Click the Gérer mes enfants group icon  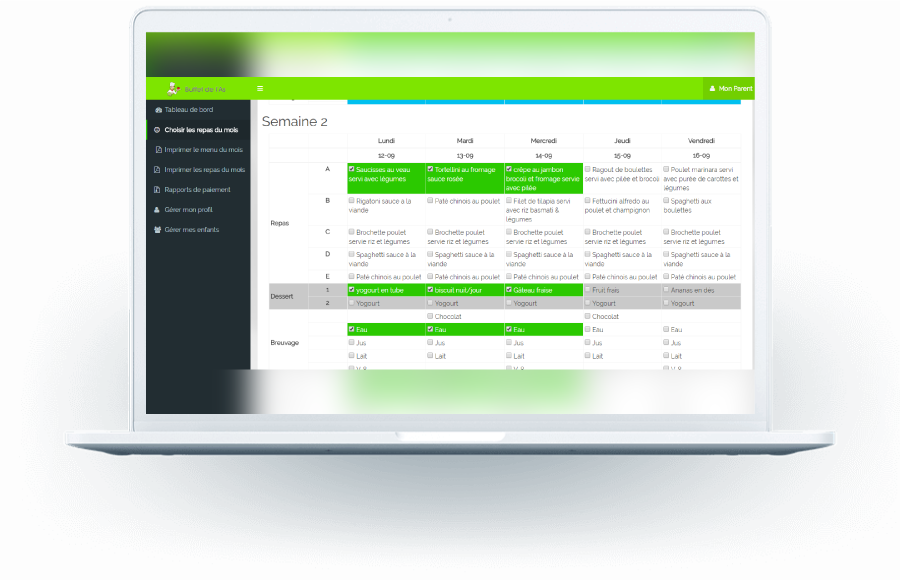click(x=157, y=230)
